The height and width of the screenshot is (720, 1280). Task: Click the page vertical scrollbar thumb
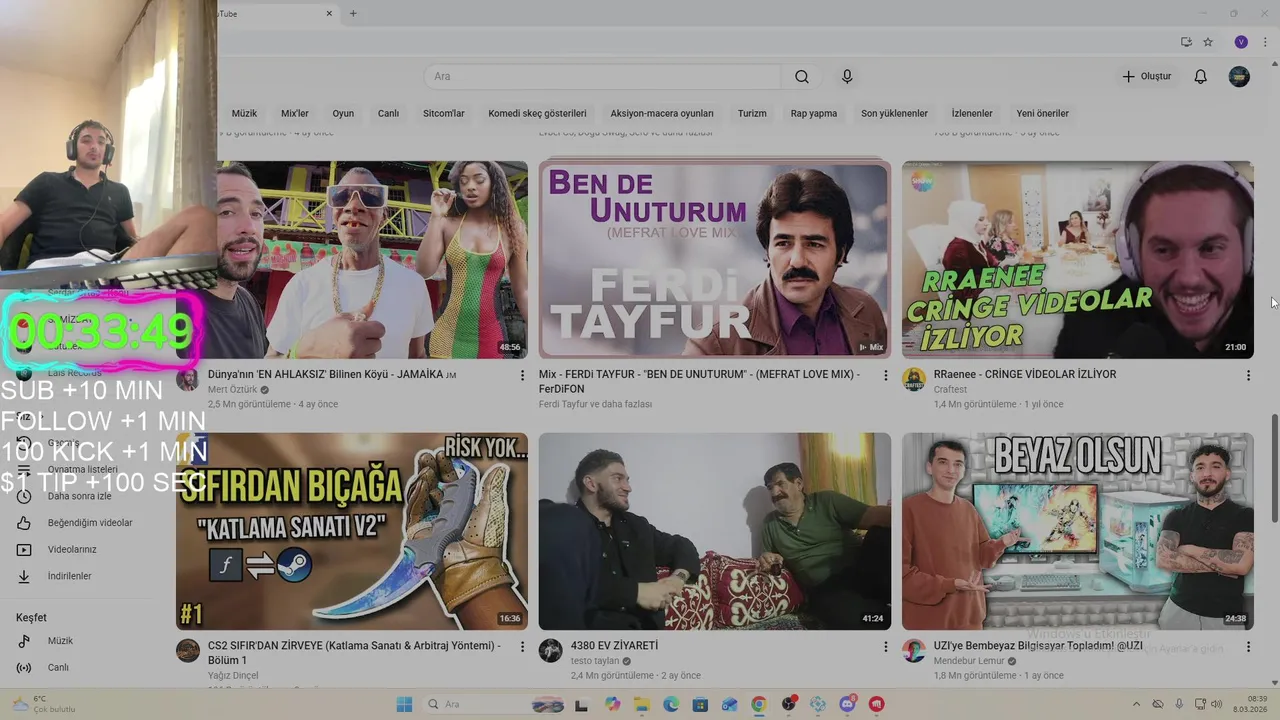[1273, 467]
